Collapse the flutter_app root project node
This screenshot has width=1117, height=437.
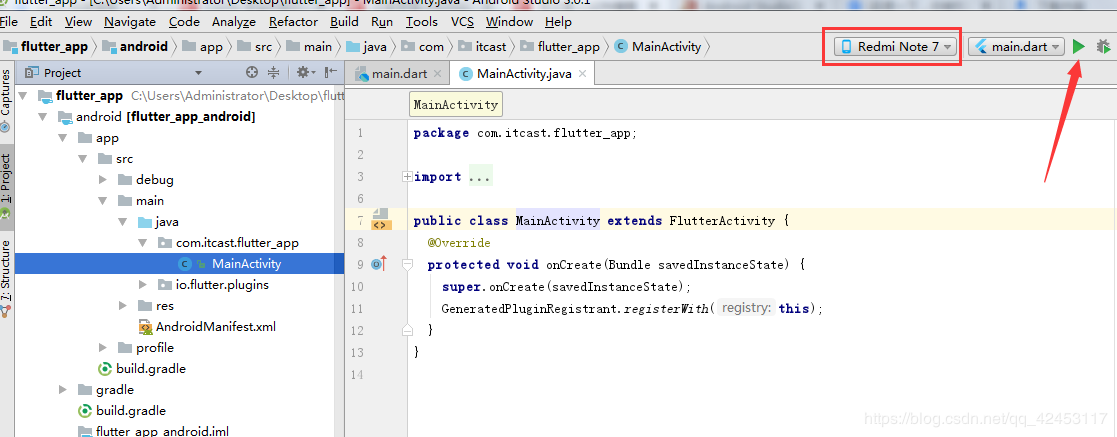pos(22,96)
